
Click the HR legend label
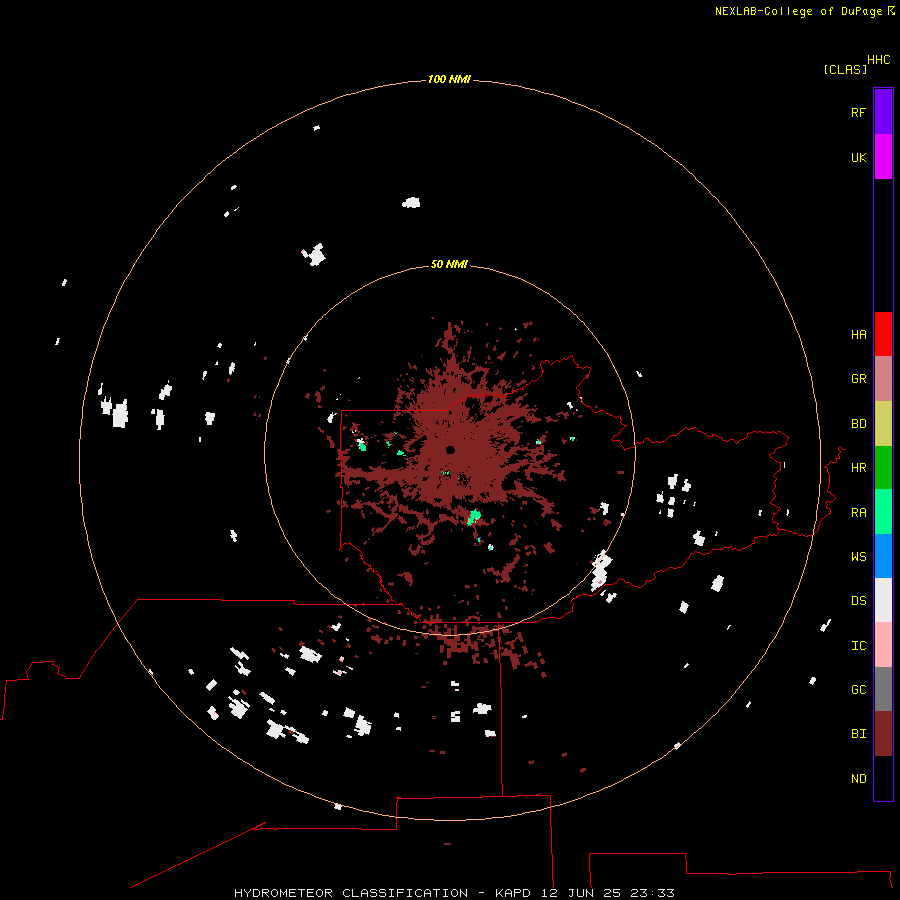coord(858,468)
